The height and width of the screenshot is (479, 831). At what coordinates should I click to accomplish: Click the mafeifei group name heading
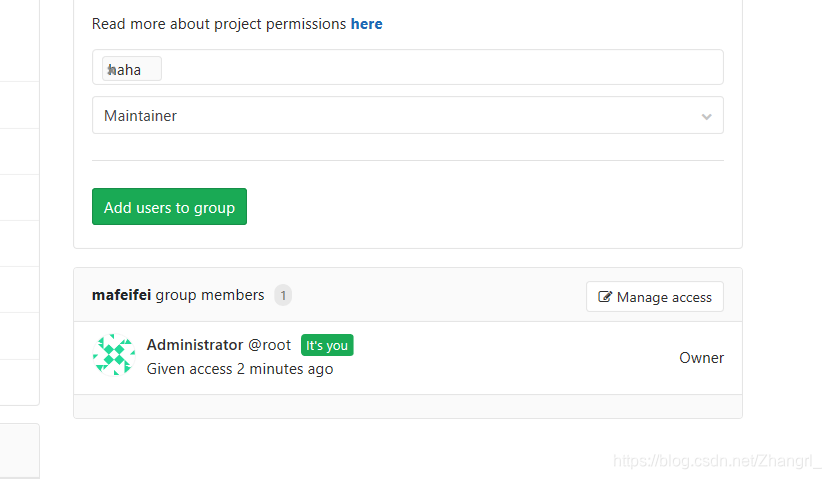[x=122, y=295]
